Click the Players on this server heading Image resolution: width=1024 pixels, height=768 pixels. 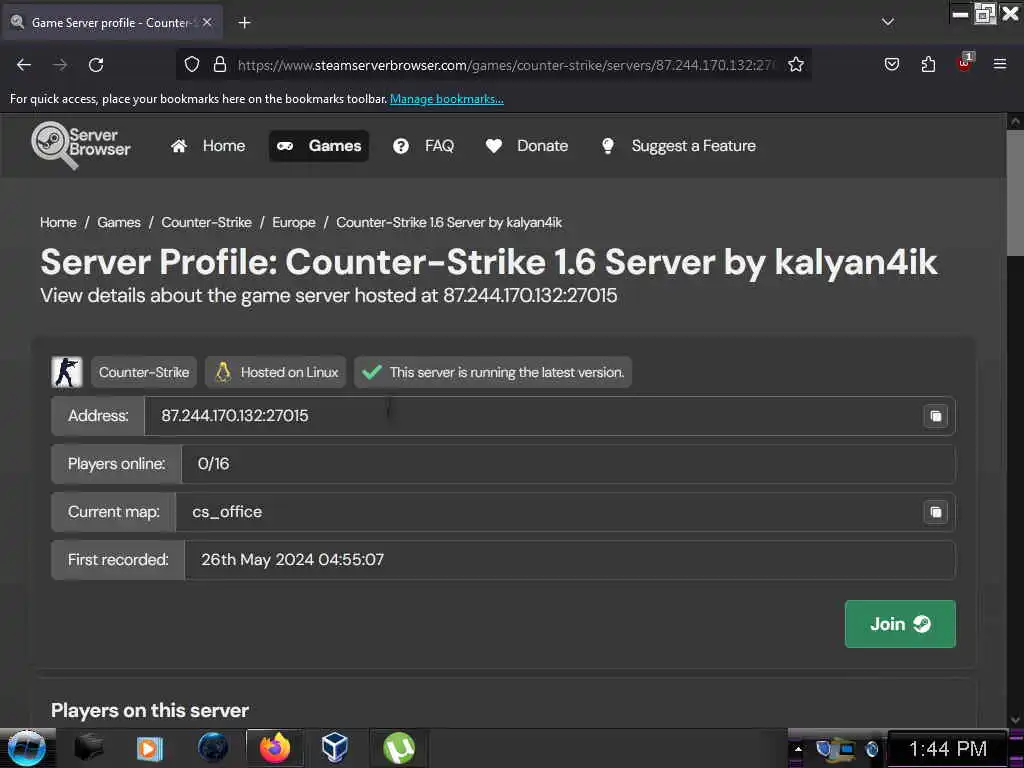tap(150, 711)
